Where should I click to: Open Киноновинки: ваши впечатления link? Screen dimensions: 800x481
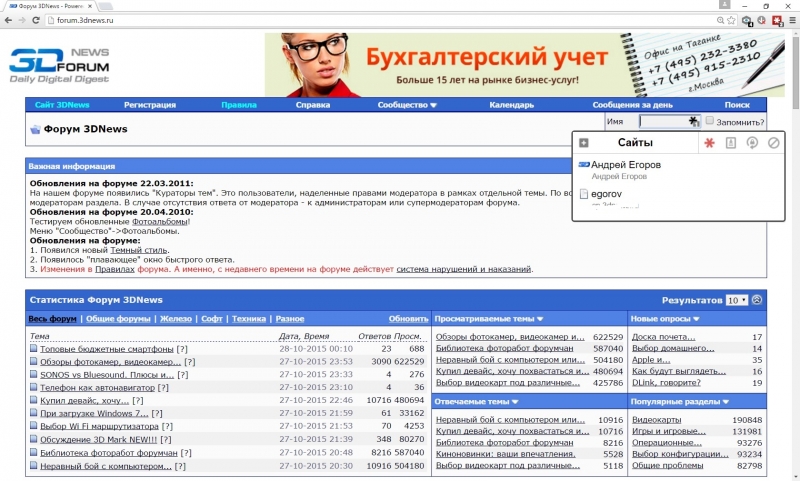[x=506, y=454]
